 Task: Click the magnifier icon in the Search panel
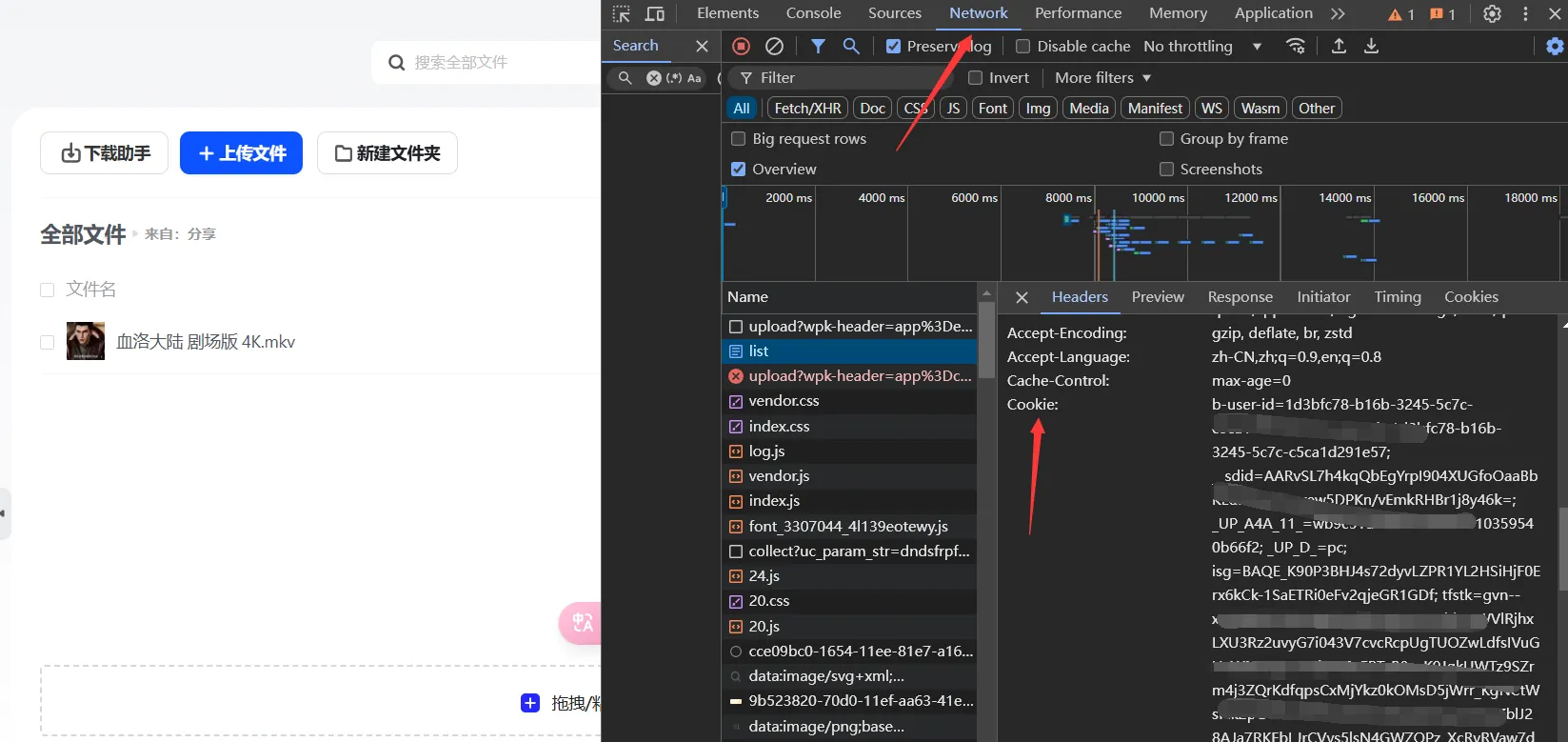click(625, 78)
